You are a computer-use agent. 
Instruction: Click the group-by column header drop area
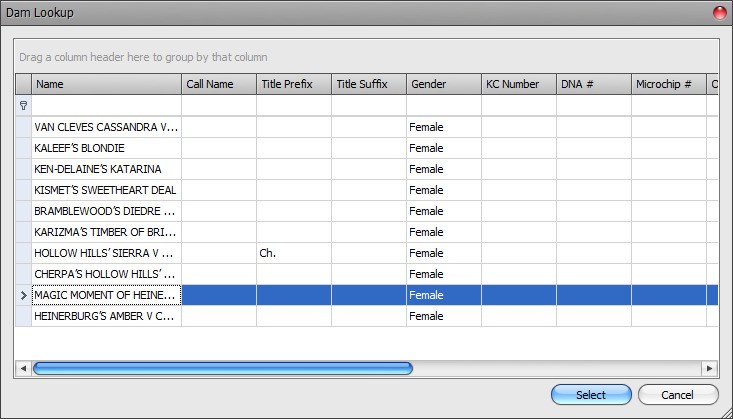pos(366,57)
